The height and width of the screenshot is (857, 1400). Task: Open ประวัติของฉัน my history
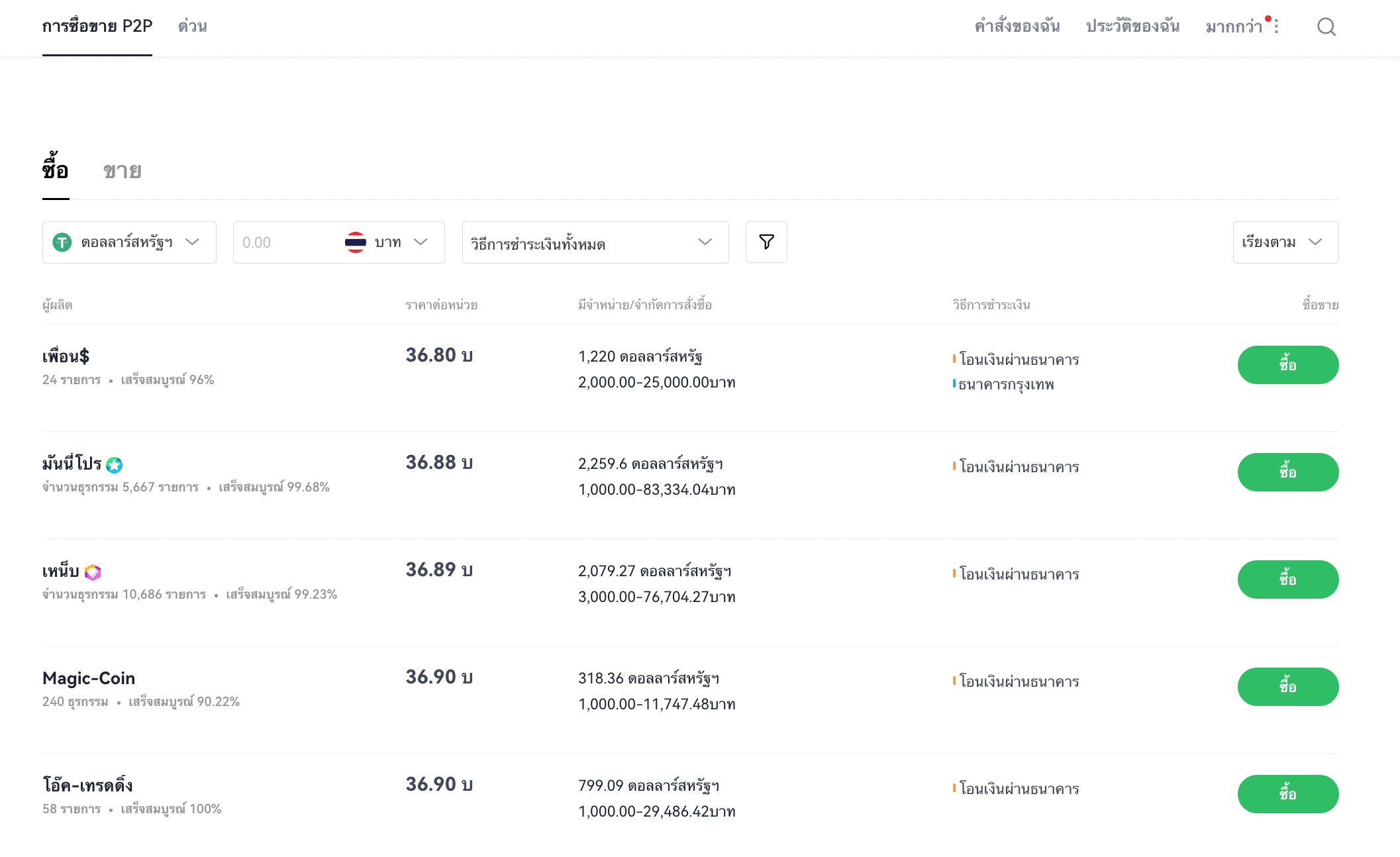point(1133,26)
